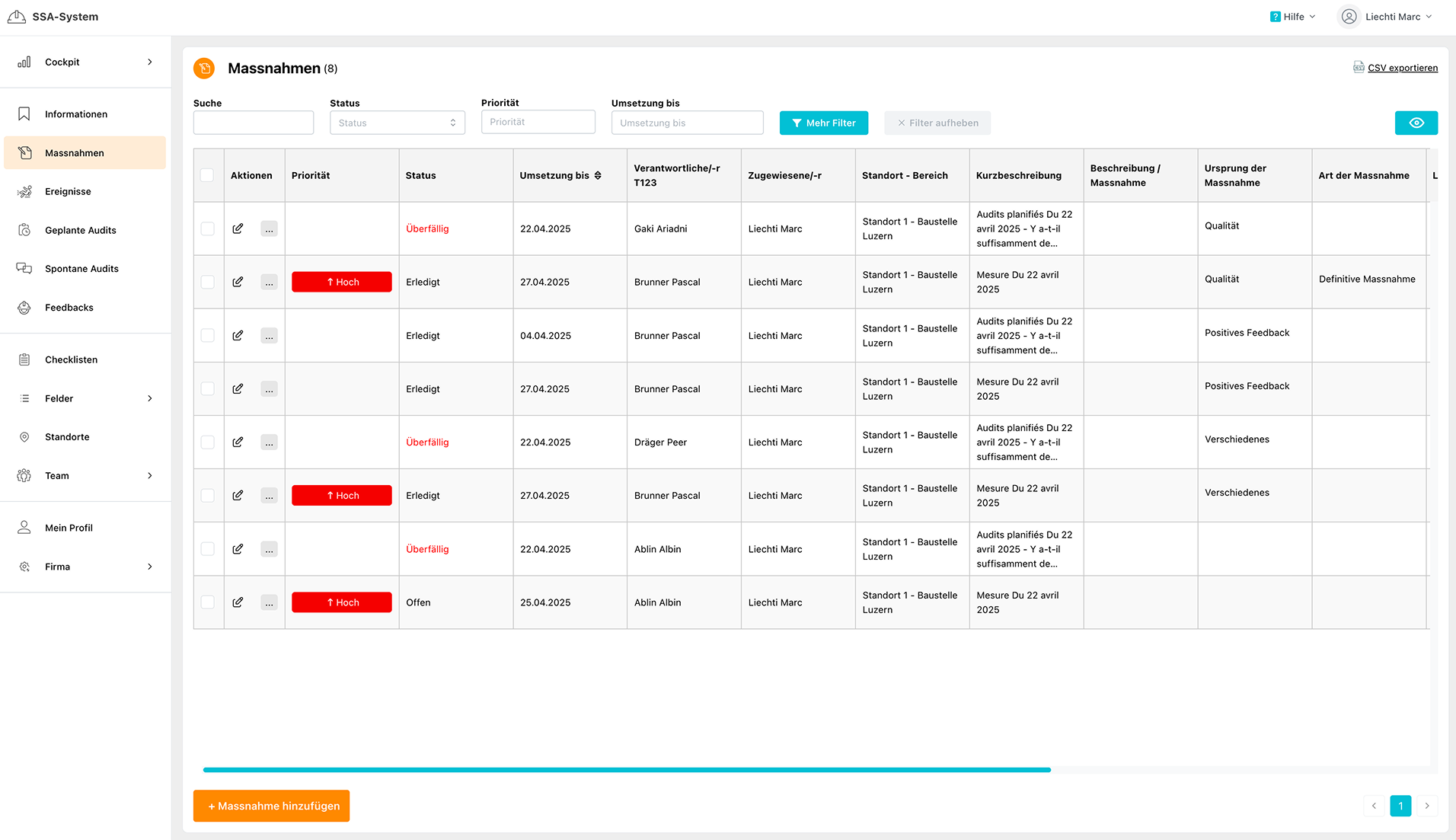Go to Checklisten in the sidebar
This screenshot has height=840, width=1456.
point(71,359)
